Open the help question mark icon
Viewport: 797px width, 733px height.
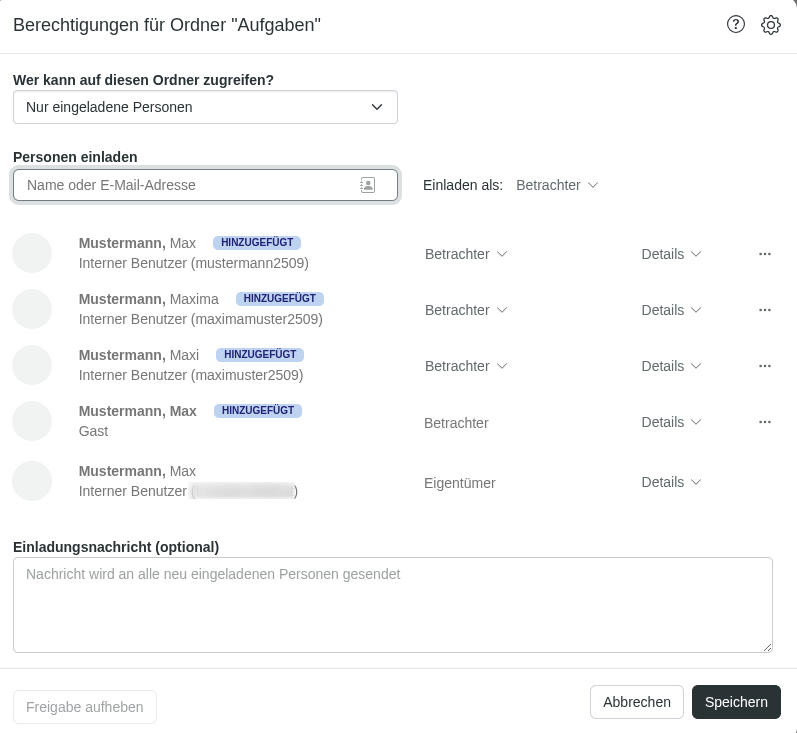[736, 25]
